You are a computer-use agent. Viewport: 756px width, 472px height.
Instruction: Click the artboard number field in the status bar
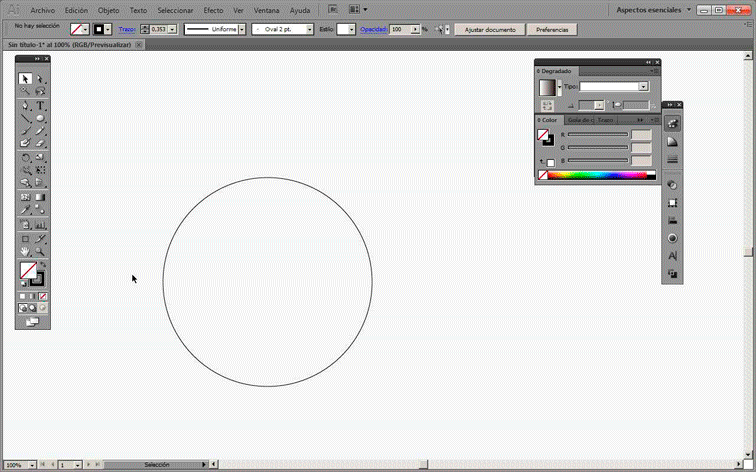coord(66,465)
